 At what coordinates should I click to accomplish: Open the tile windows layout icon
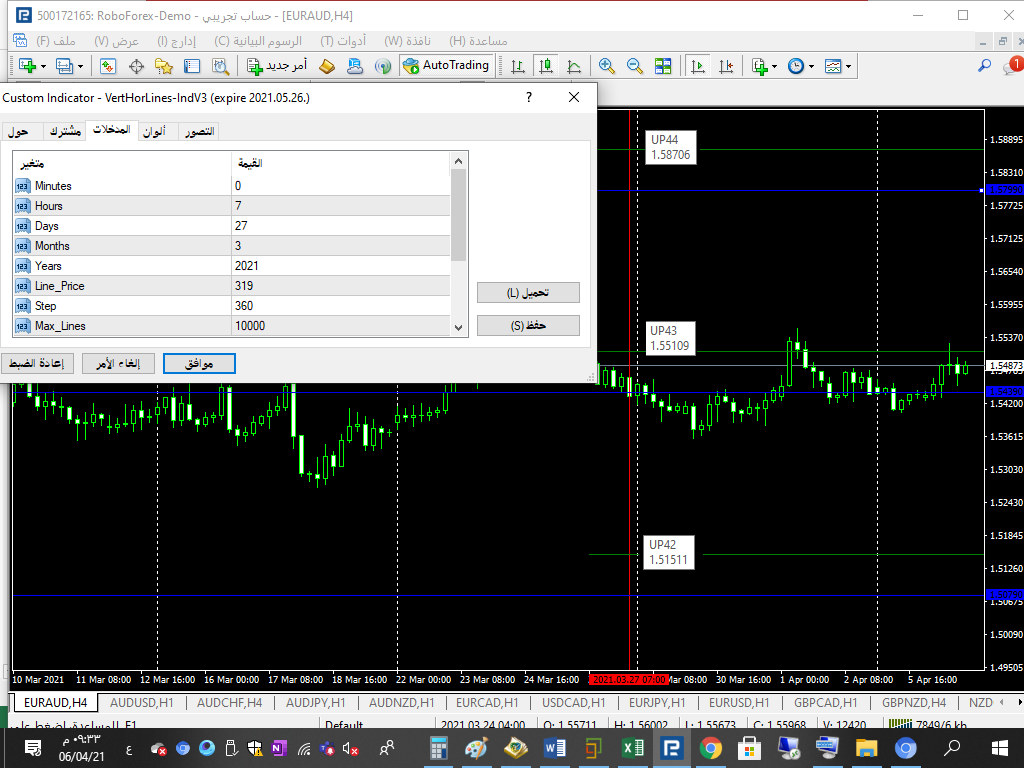pos(662,66)
